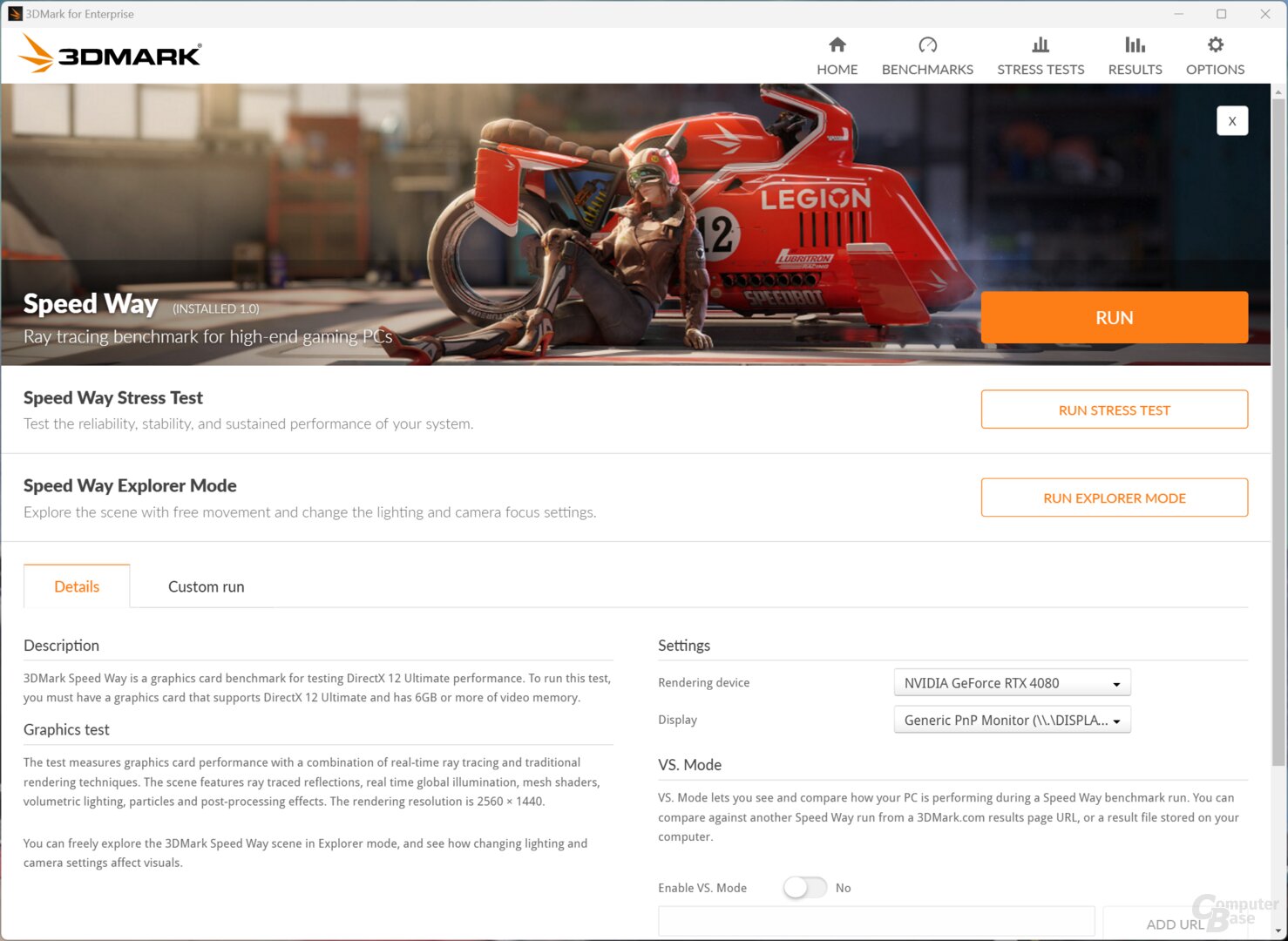The height and width of the screenshot is (941, 1288).
Task: Launch Run Explorer Mode
Action: [1114, 498]
